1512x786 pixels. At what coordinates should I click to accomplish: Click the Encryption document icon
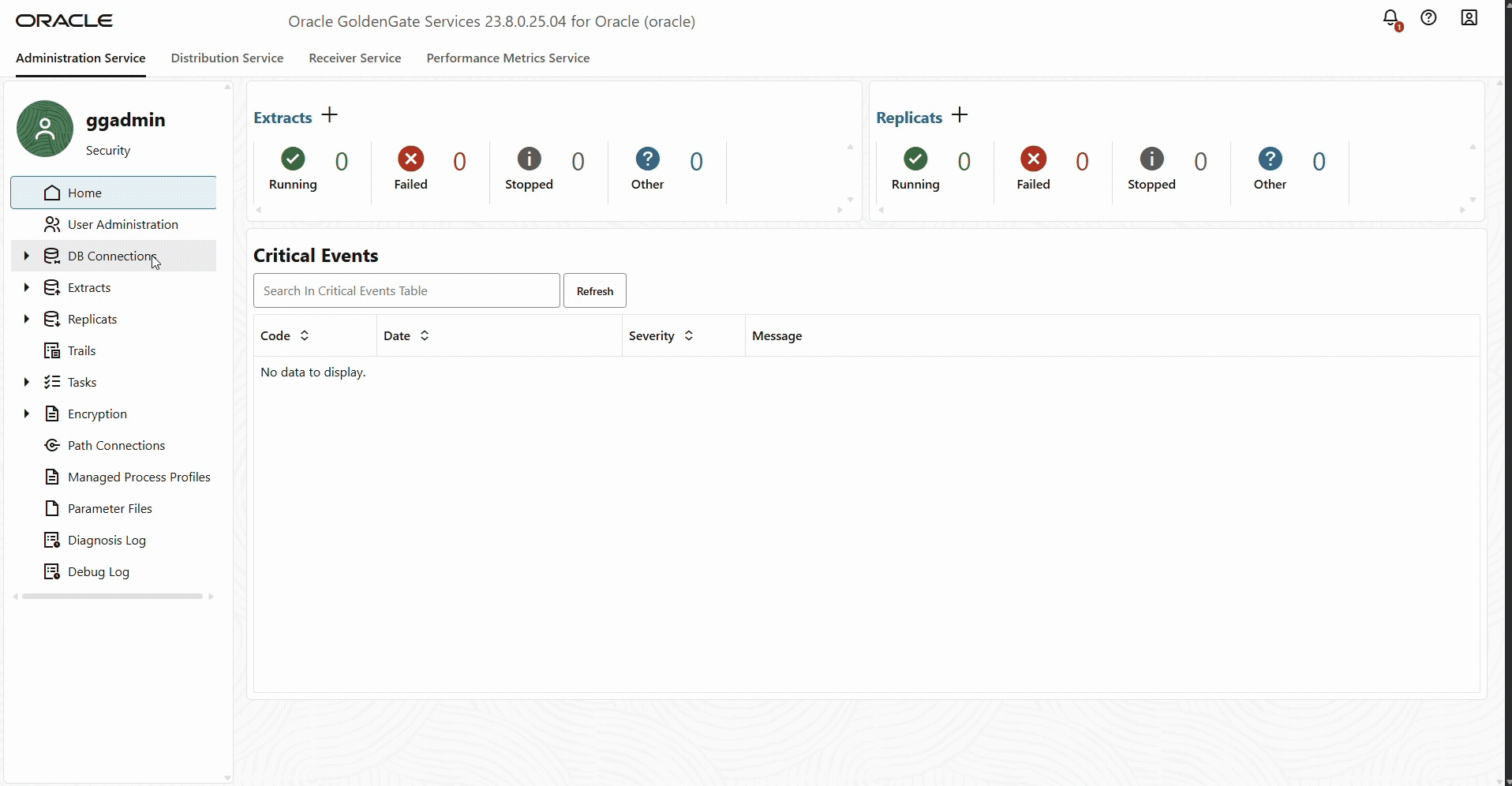(x=52, y=414)
